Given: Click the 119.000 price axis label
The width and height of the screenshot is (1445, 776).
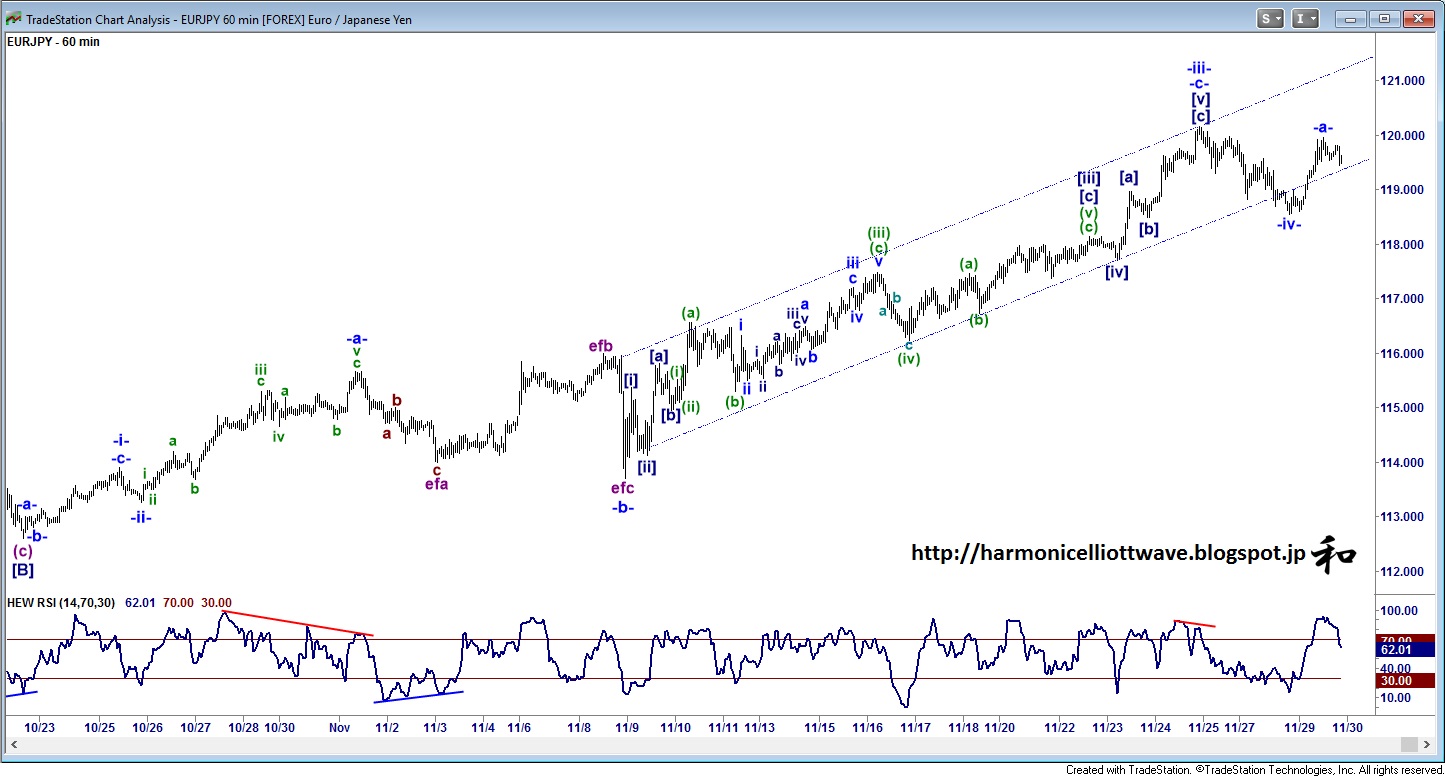Looking at the screenshot, I should click(x=1402, y=190).
